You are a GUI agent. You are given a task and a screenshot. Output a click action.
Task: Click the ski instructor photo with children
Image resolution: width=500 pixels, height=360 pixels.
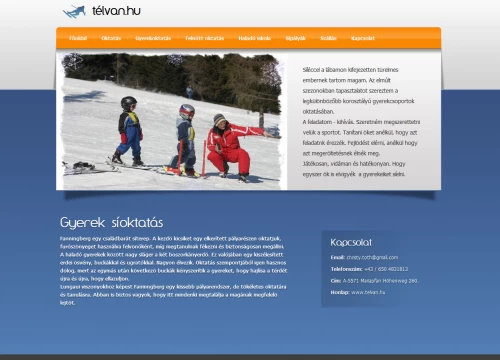172,121
